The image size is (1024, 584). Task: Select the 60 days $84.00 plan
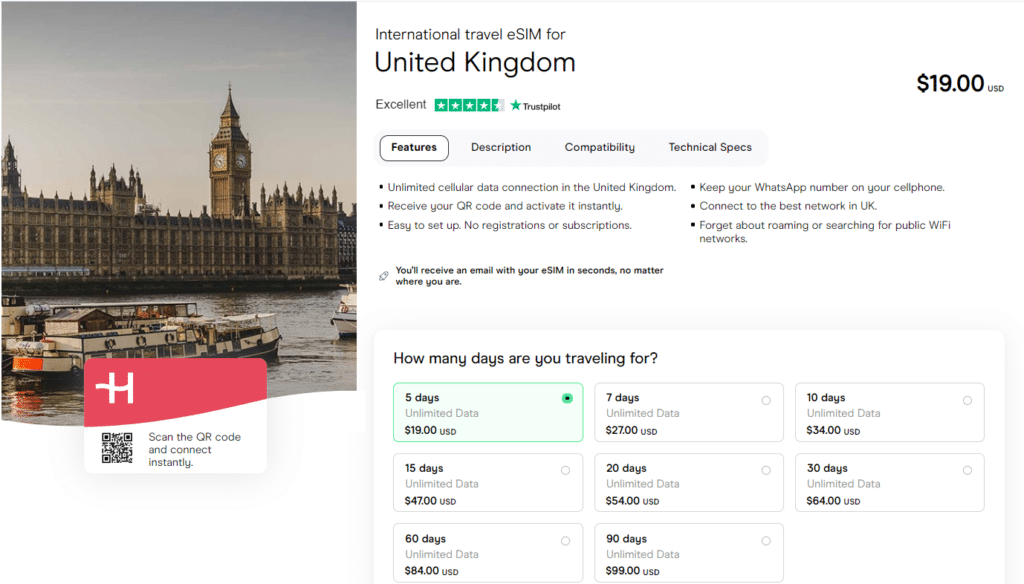tap(565, 539)
